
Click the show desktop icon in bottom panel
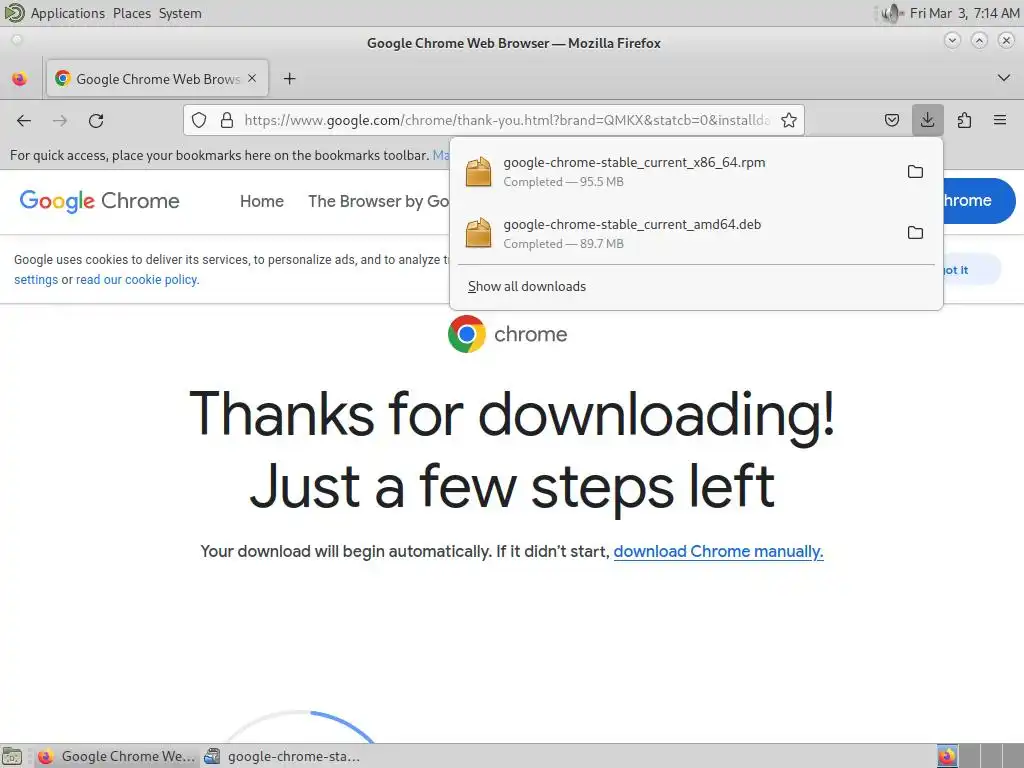coord(12,756)
